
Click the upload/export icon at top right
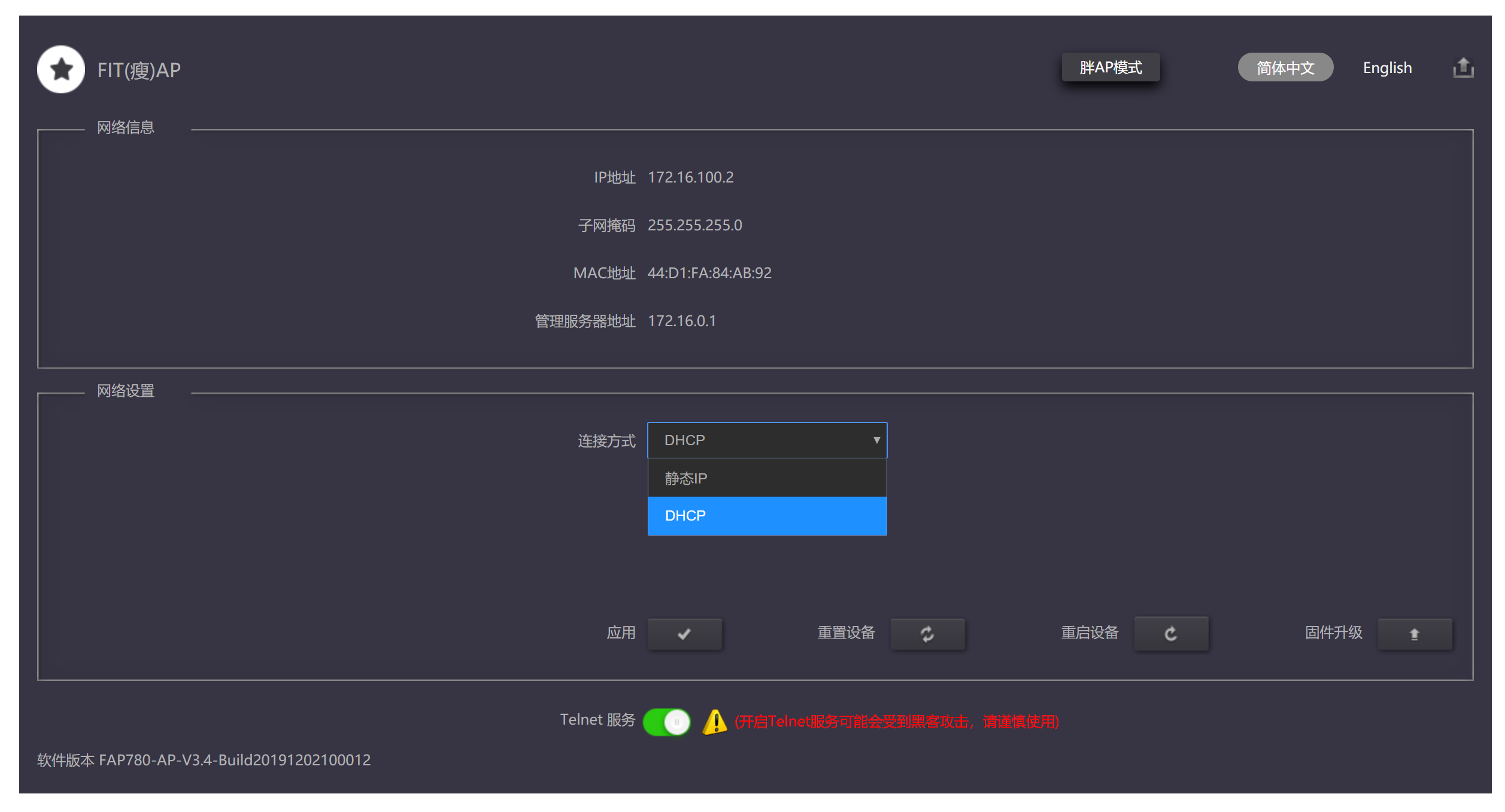[x=1462, y=68]
